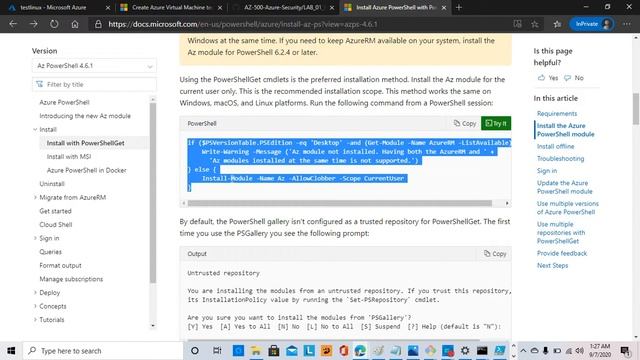Open the volume control in system tray

(579, 351)
